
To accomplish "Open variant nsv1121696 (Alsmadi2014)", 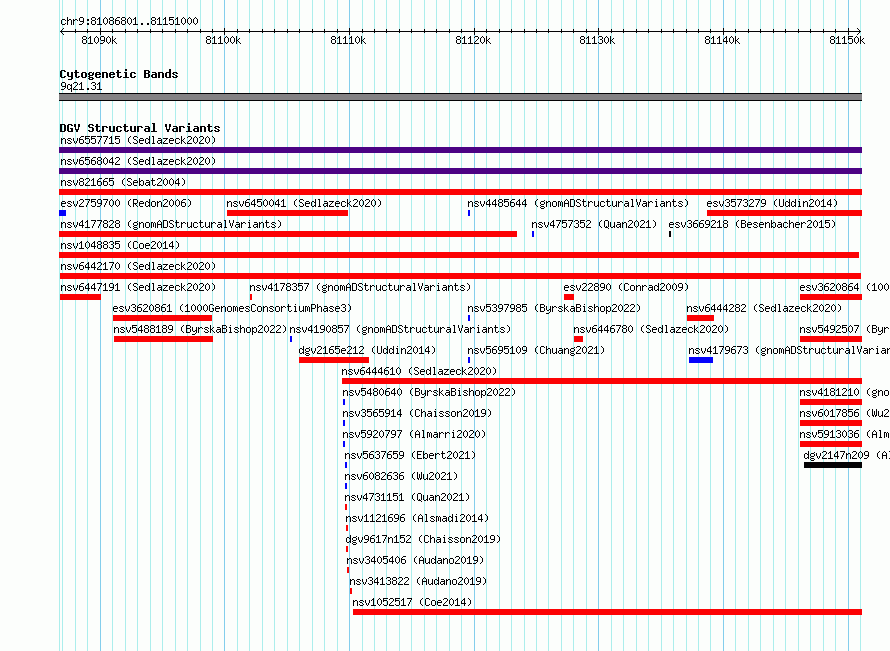I will [x=417, y=518].
